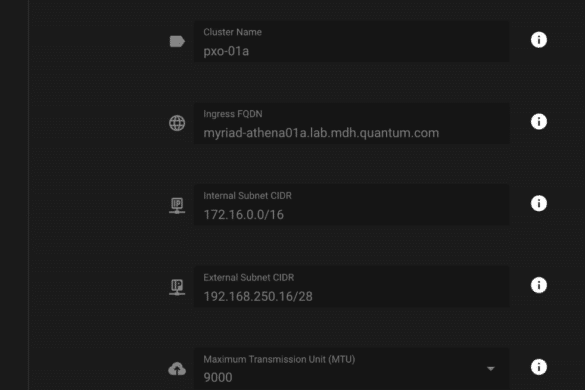This screenshot has height=390, width=585.
Task: Select the IP network icon for External Subnet CIDR
Action: tap(177, 287)
